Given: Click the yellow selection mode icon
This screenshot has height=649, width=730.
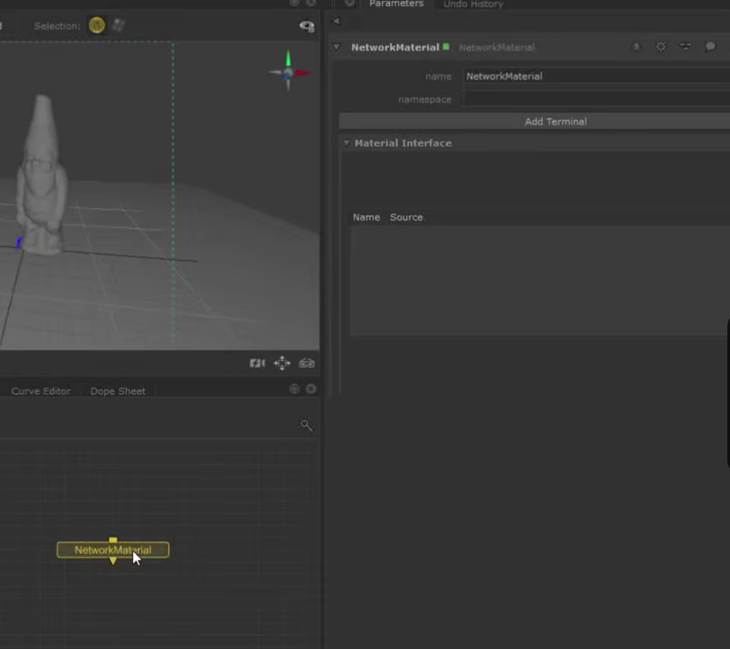Looking at the screenshot, I should (x=96, y=25).
